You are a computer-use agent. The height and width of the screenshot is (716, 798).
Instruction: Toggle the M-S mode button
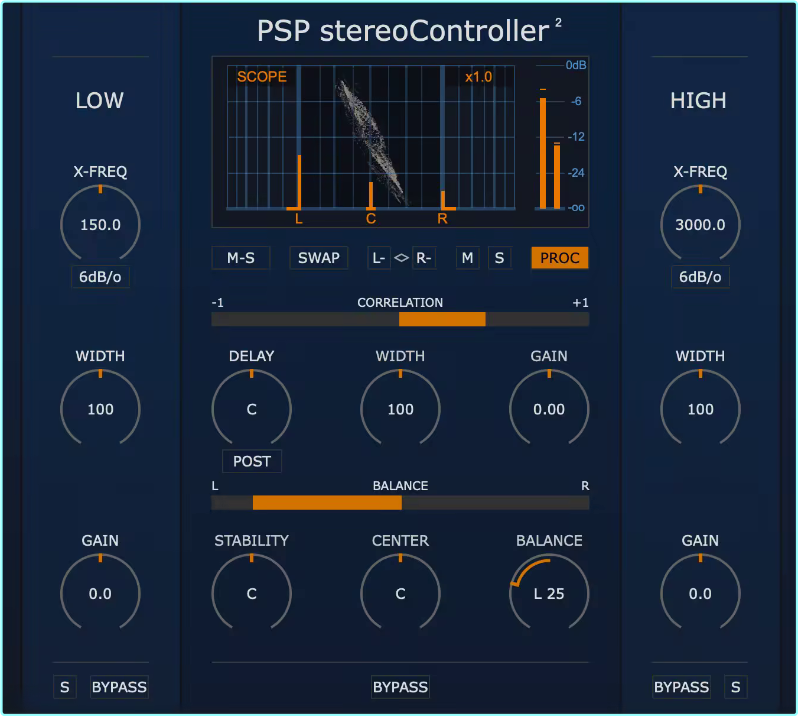pyautogui.click(x=240, y=258)
